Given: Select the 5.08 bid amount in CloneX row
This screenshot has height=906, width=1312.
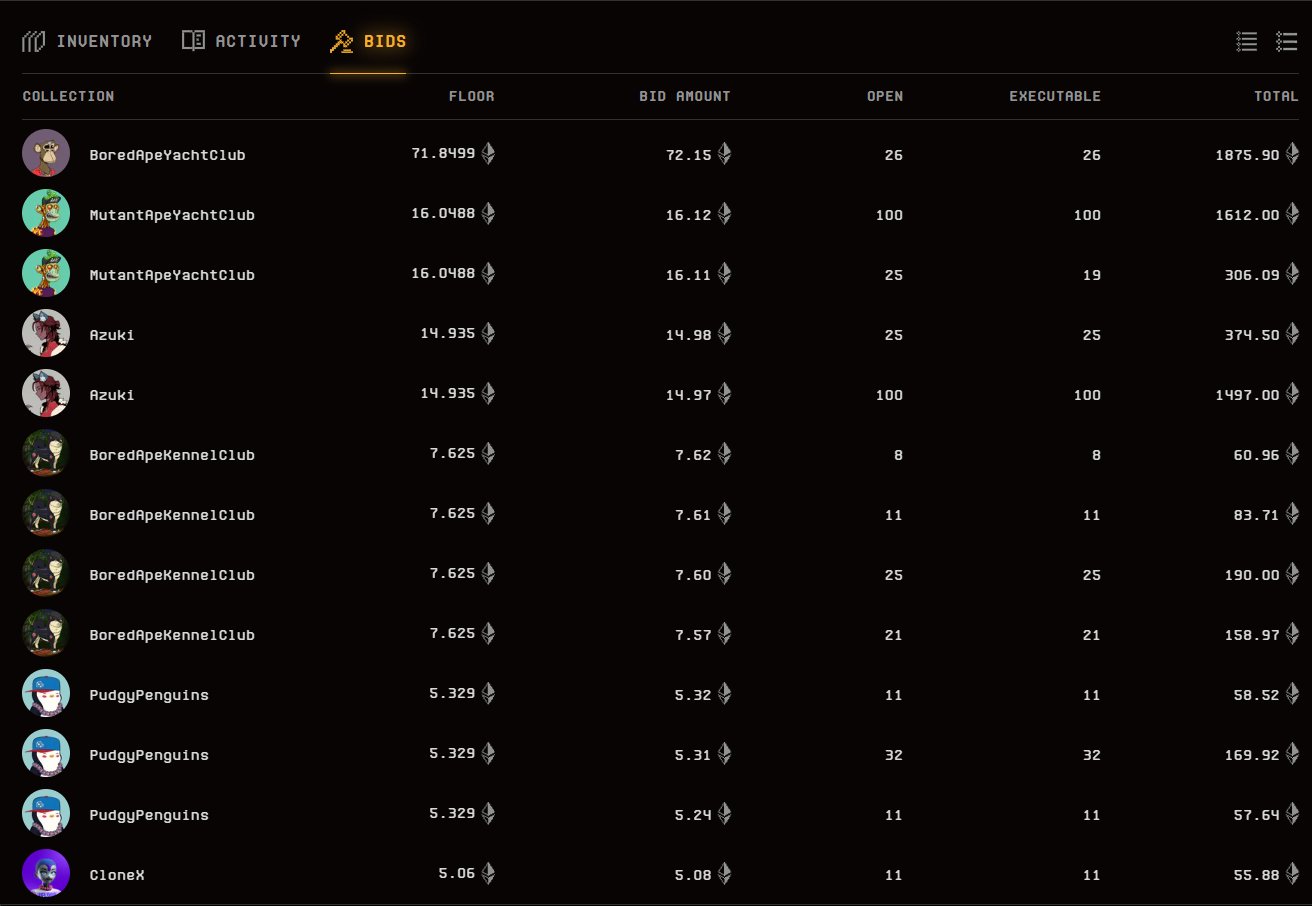Looking at the screenshot, I should coord(693,875).
